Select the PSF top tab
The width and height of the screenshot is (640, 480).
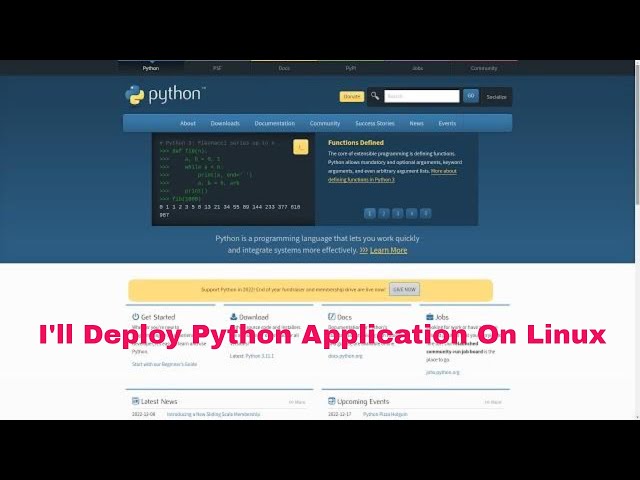pos(217,68)
